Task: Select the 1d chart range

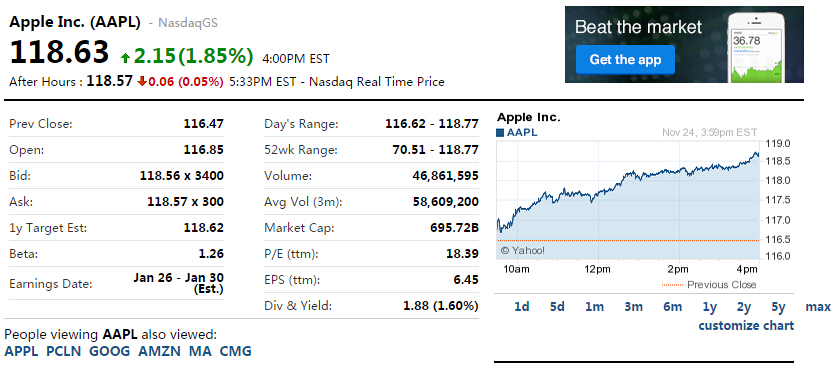Action: 521,307
